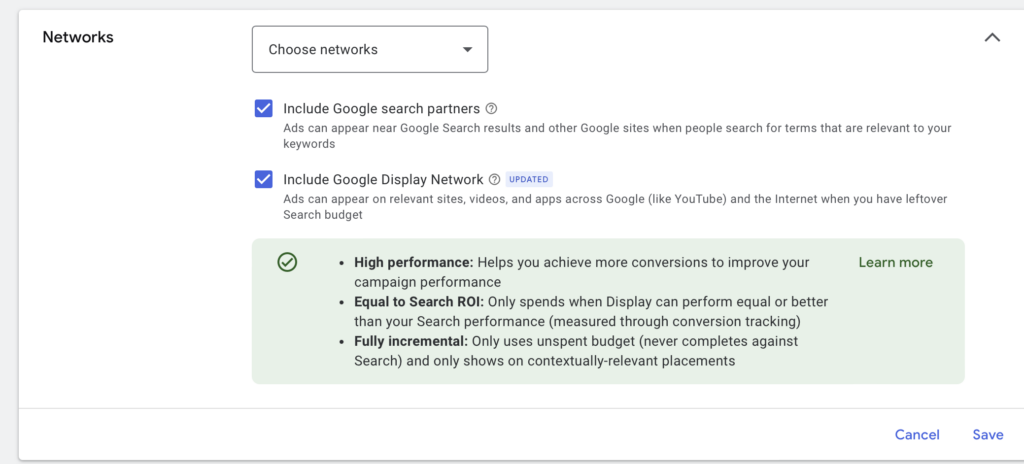This screenshot has height=464, width=1024.
Task: Follow the Learn more link
Action: [x=895, y=262]
